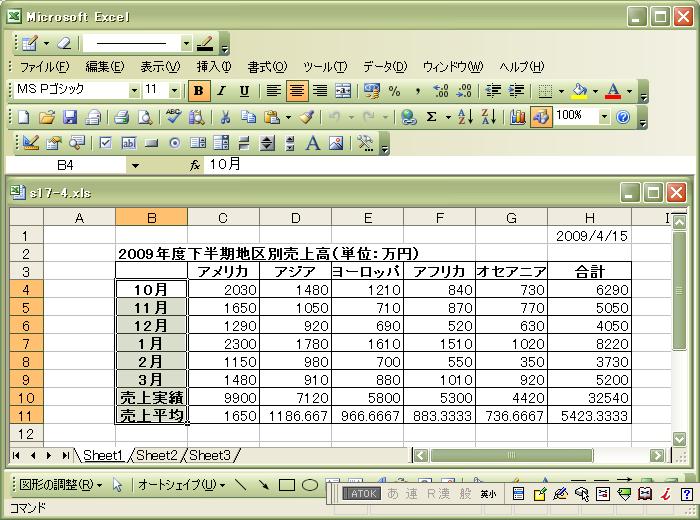Create a new workbook

(24, 117)
